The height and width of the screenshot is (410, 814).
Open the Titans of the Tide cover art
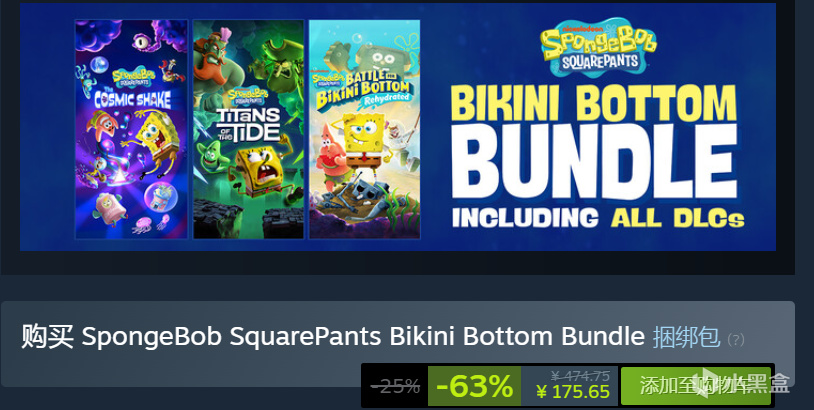pyautogui.click(x=249, y=129)
